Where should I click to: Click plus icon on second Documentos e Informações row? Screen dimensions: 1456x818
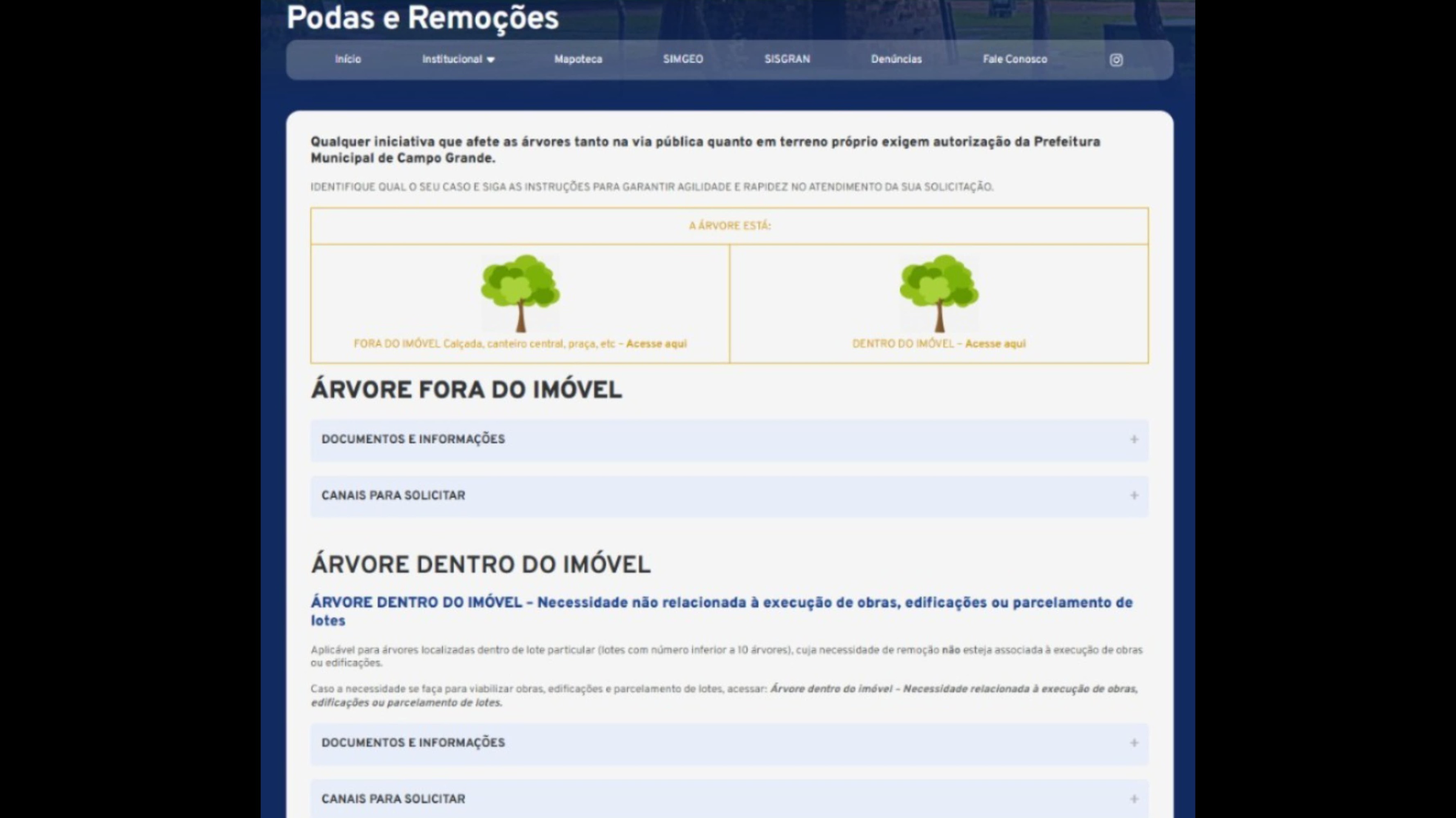coord(1134,743)
